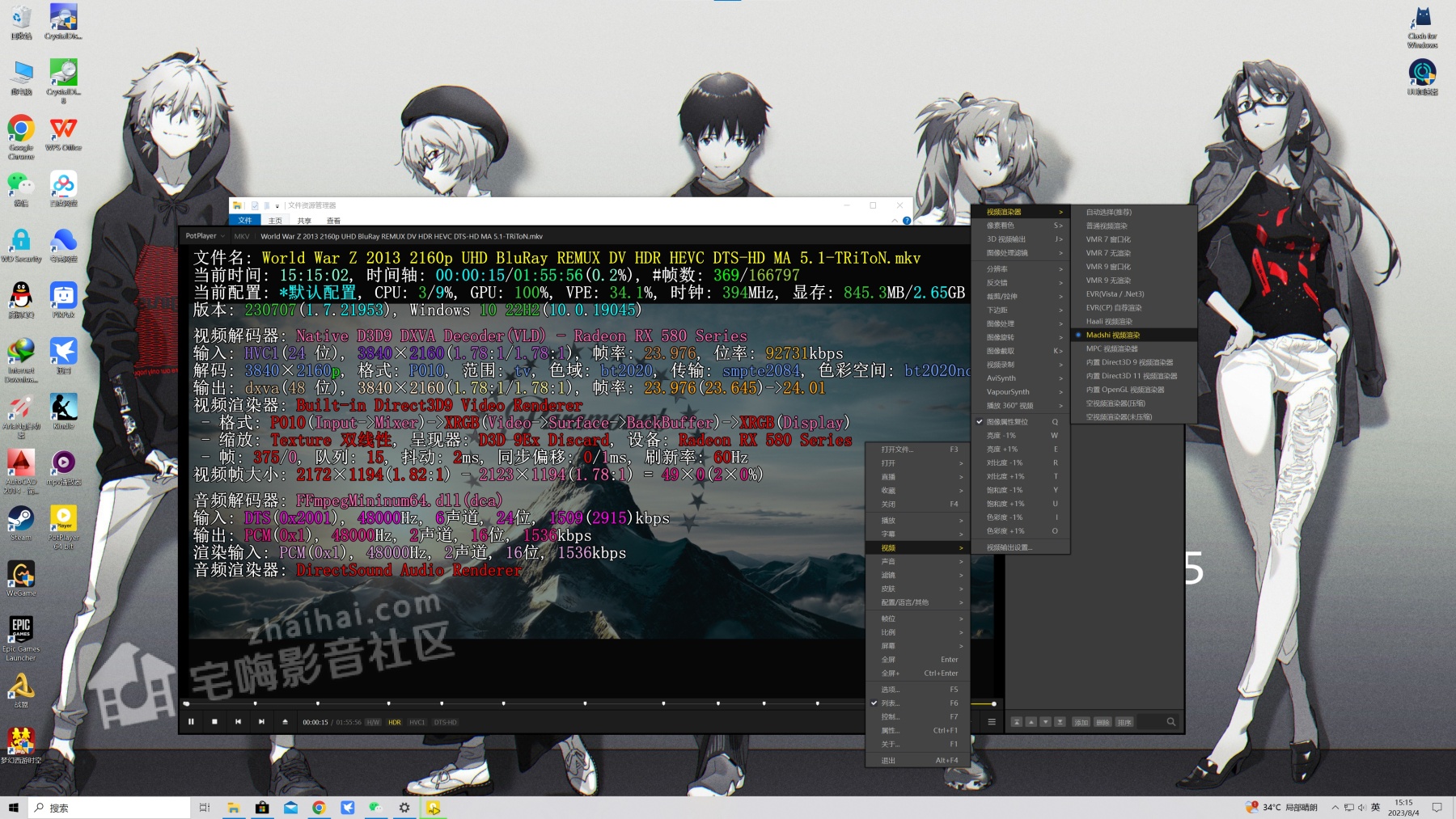Expand the 3D 视频输出 submenu
This screenshot has height=819, width=1456.
[1021, 239]
